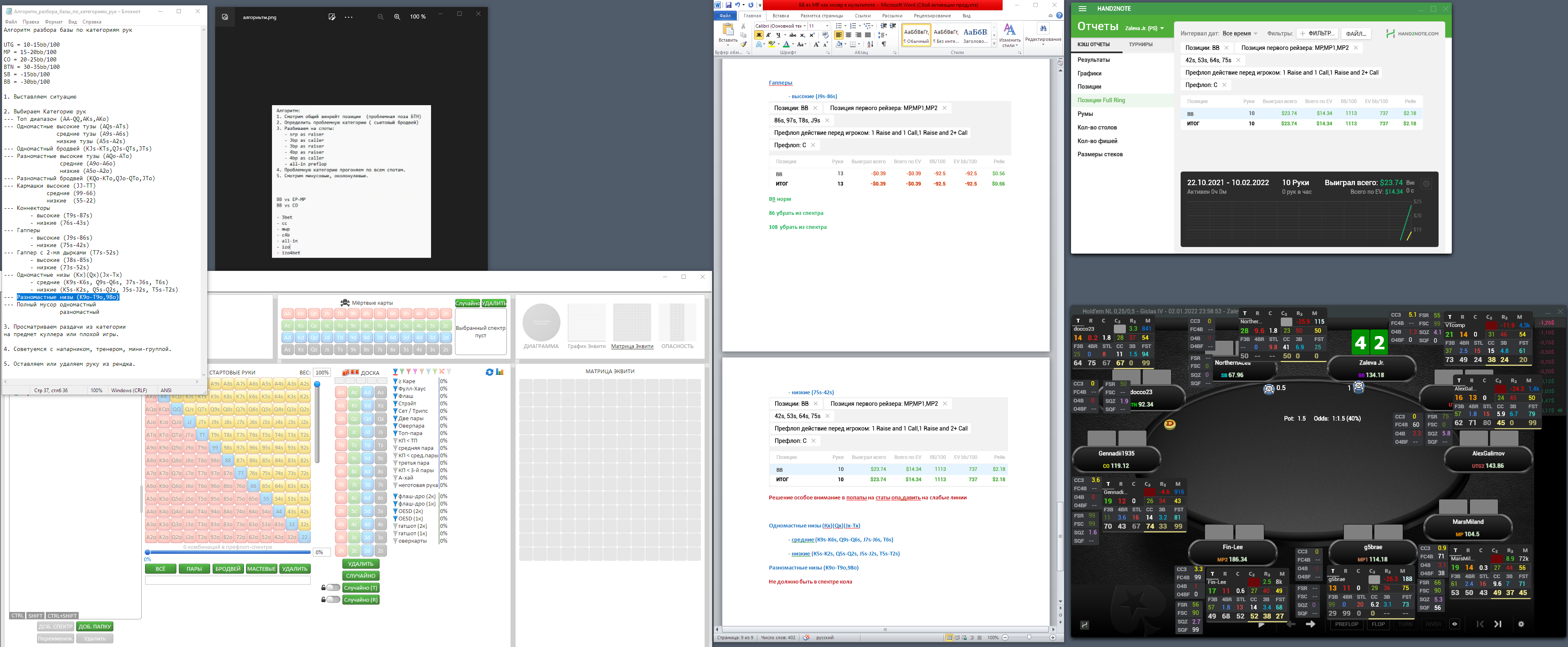Toggle the гатшот (2к) filter funnel

pos(396,526)
